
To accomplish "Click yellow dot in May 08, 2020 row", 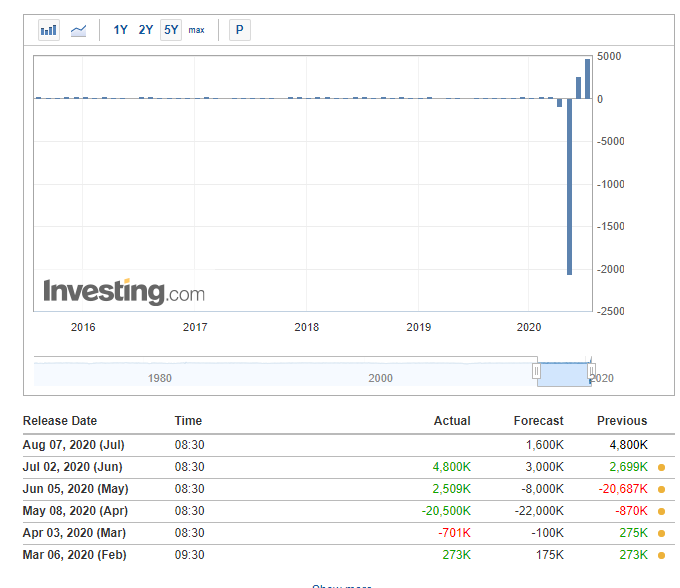I will [661, 511].
